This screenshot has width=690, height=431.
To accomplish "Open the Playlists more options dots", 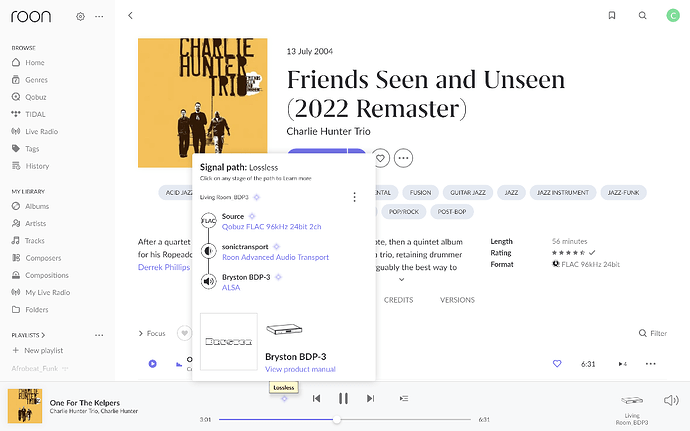I will click(x=99, y=335).
